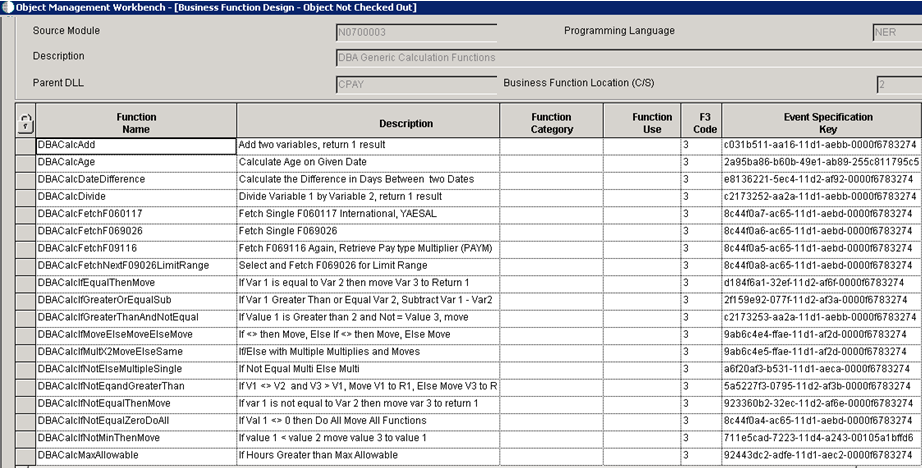Click the DBACalcIfNotEqualZeroDoAll cell

coord(136,422)
